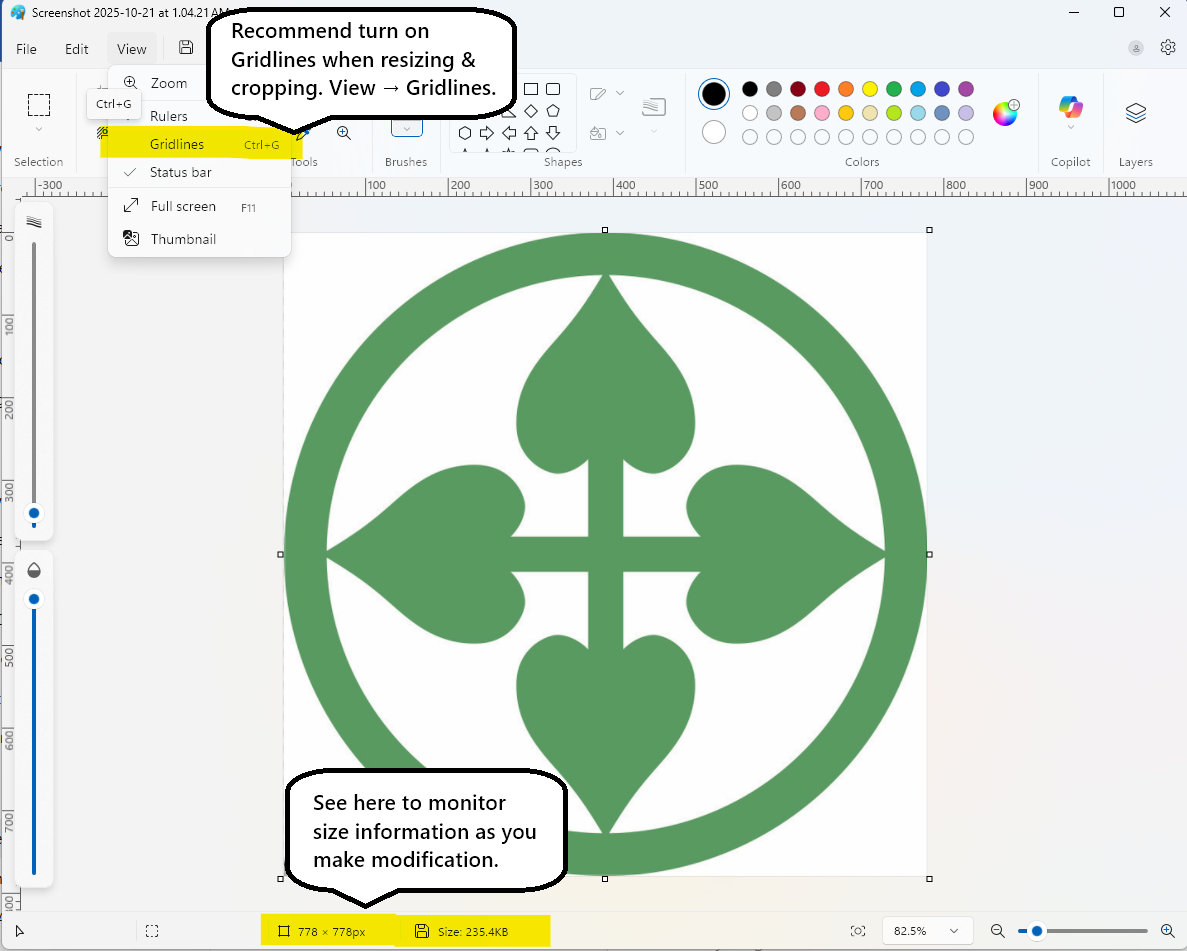The height and width of the screenshot is (951, 1187).
Task: Open the Layers panel
Action: pyautogui.click(x=1136, y=113)
